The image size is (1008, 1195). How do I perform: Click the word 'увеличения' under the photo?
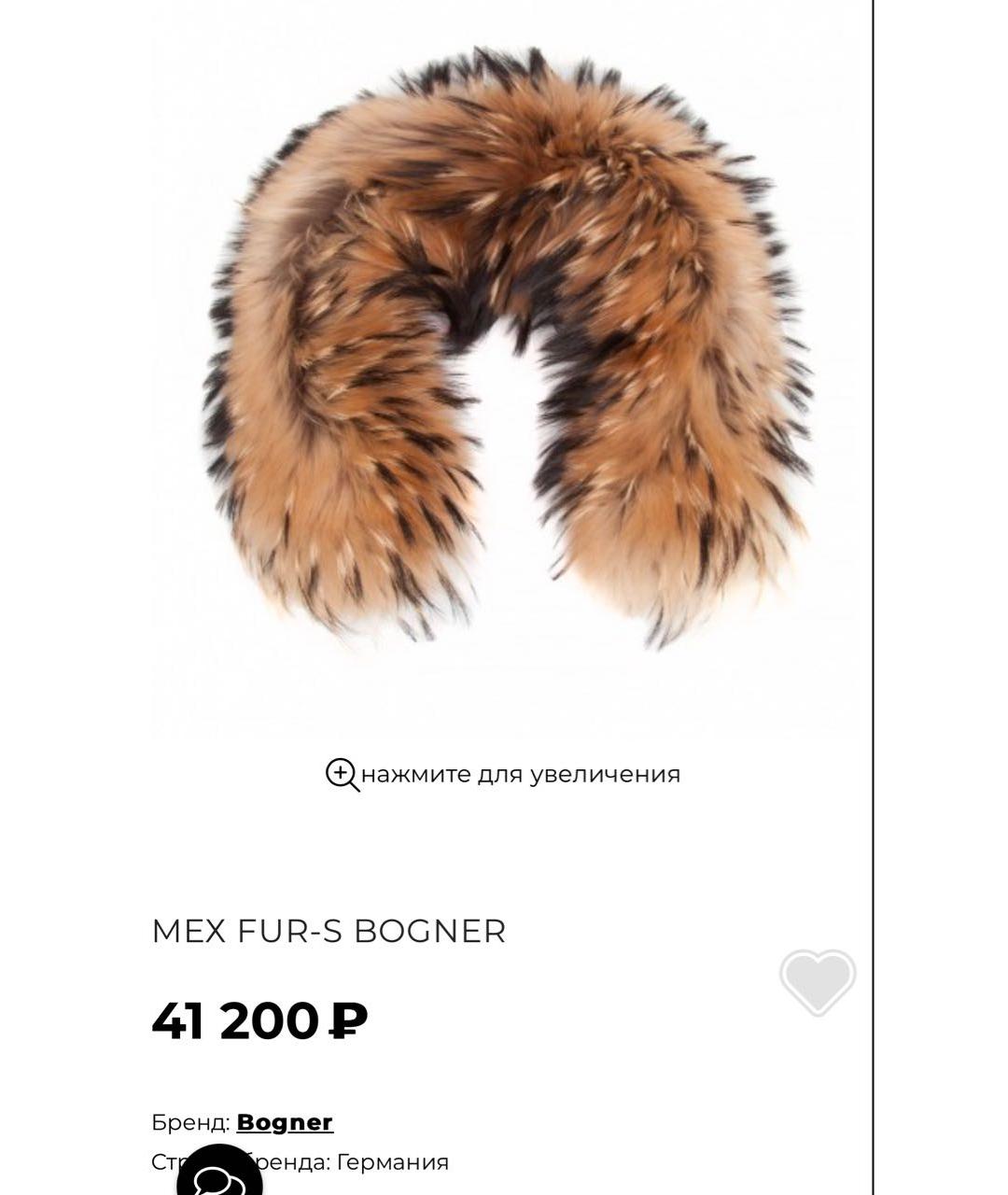605,775
